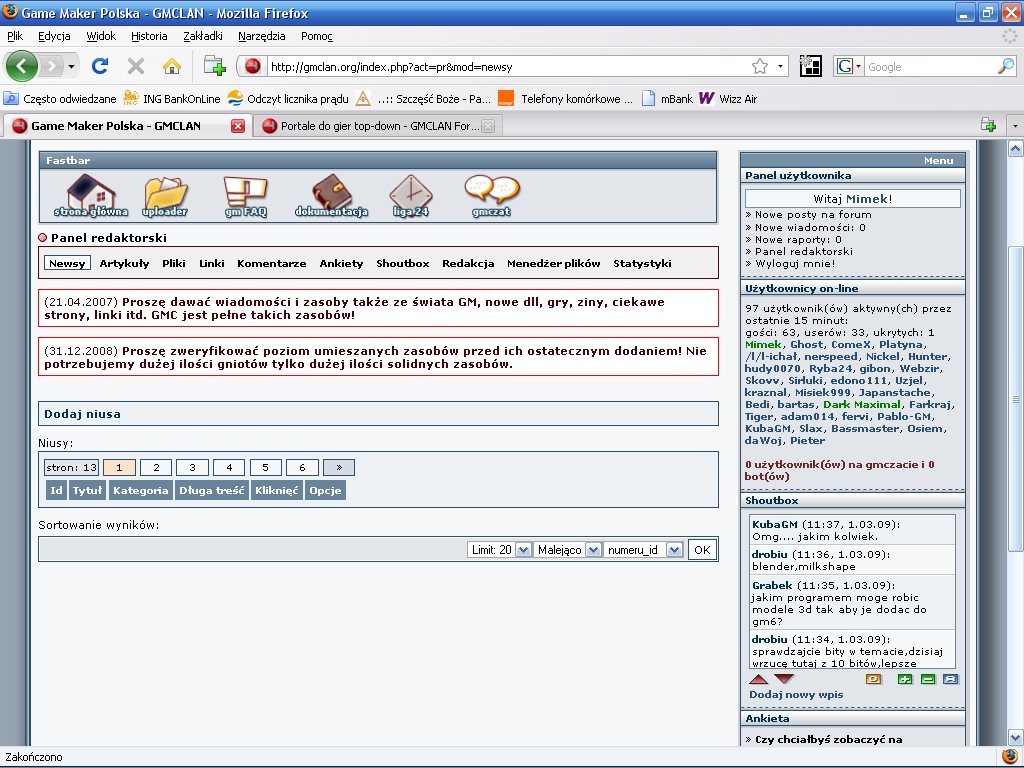Reload the page with the refresh button
Viewport: 1024px width, 768px height.
(x=100, y=66)
